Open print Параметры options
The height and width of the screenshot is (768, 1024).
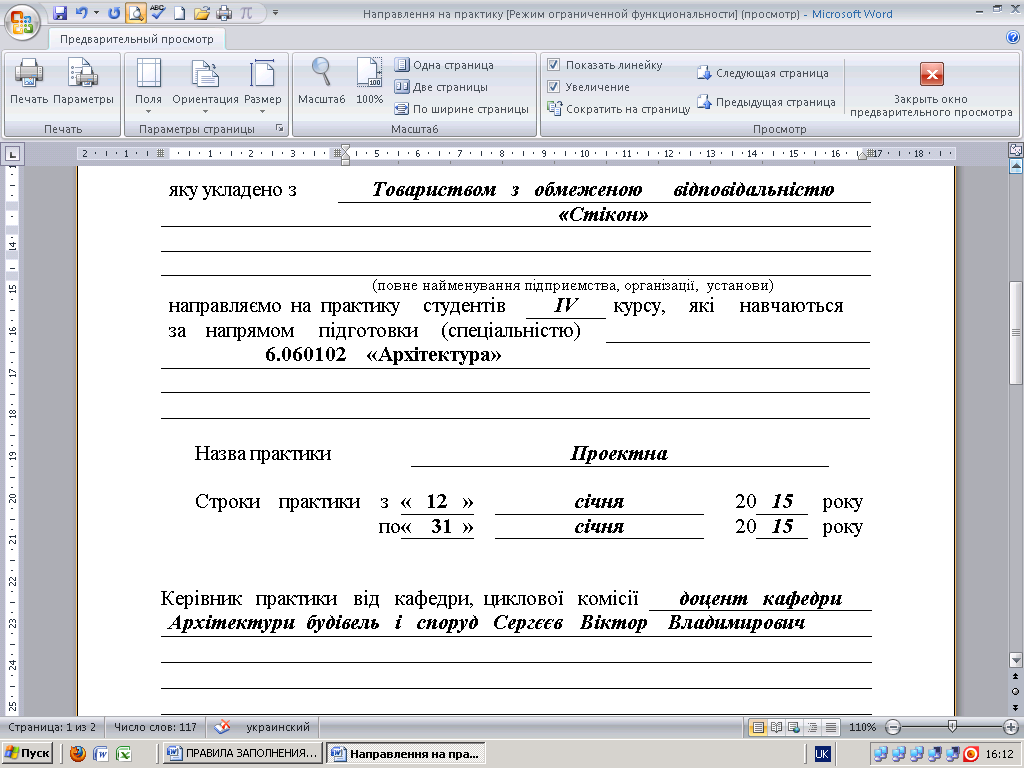click(83, 81)
